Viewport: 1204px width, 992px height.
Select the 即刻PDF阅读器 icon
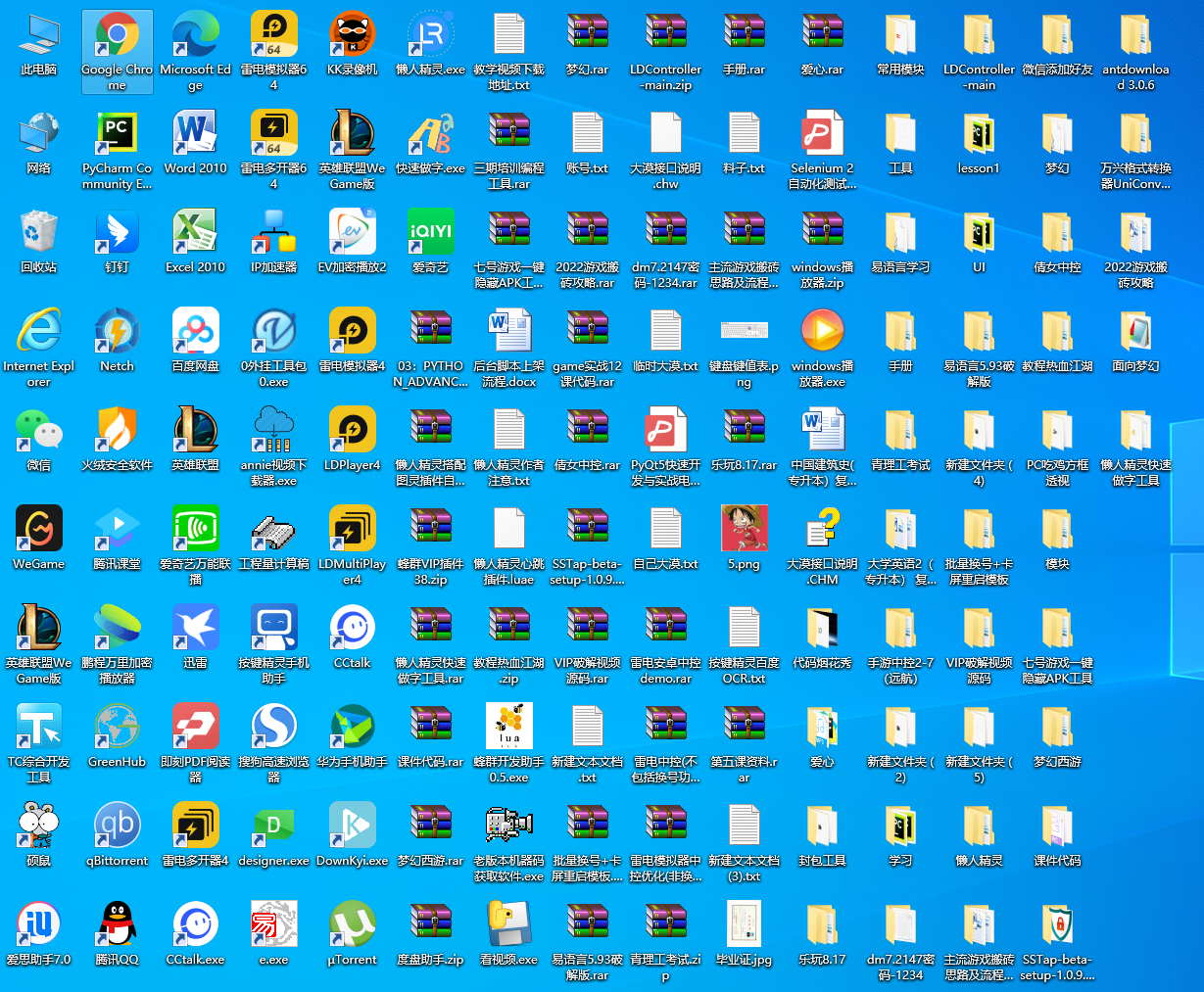[196, 744]
